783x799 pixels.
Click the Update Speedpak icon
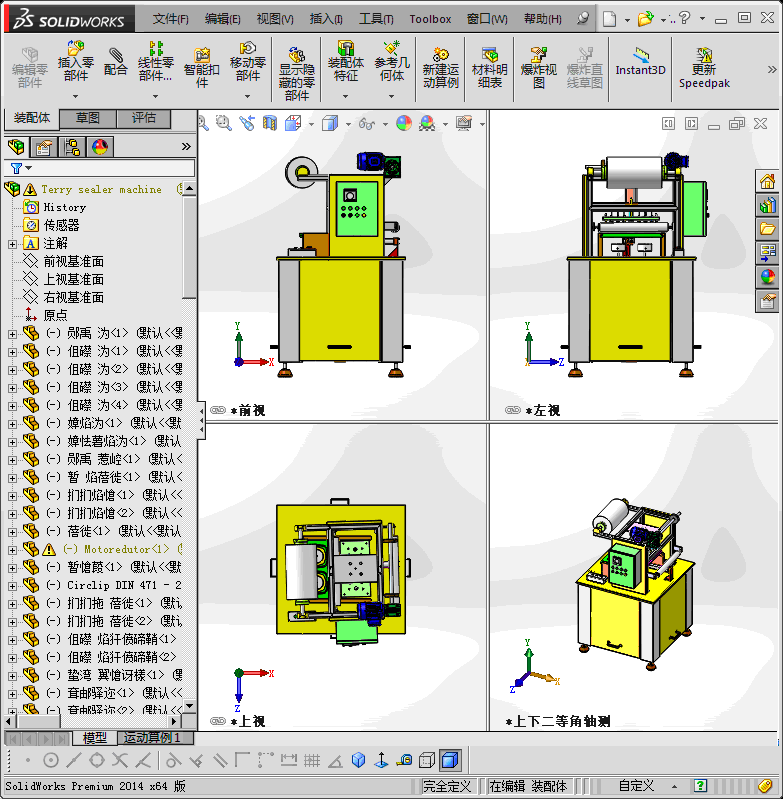coord(704,67)
